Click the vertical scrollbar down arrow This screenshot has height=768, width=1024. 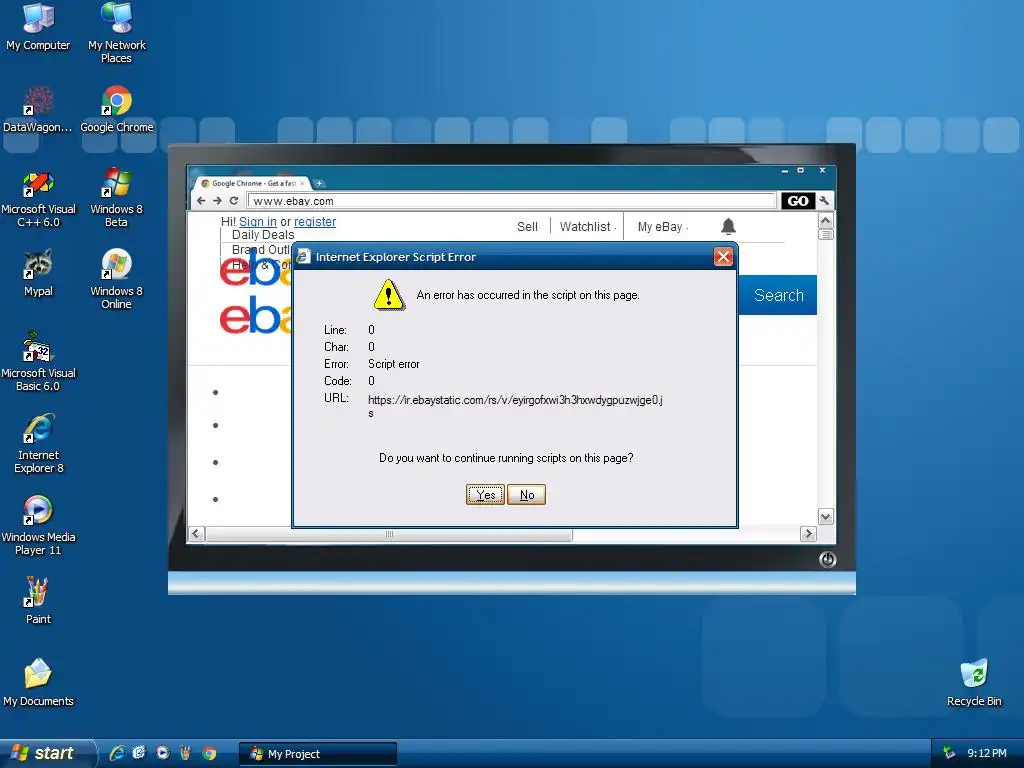click(825, 517)
